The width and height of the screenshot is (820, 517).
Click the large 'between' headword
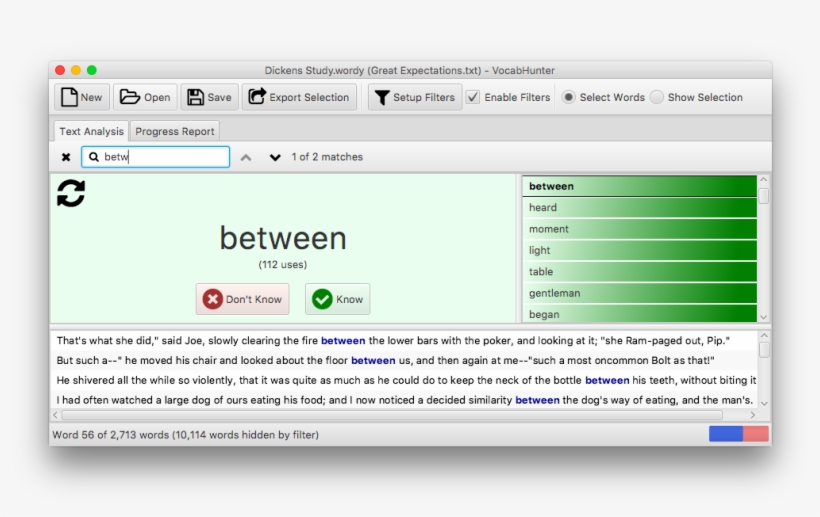[x=282, y=238]
